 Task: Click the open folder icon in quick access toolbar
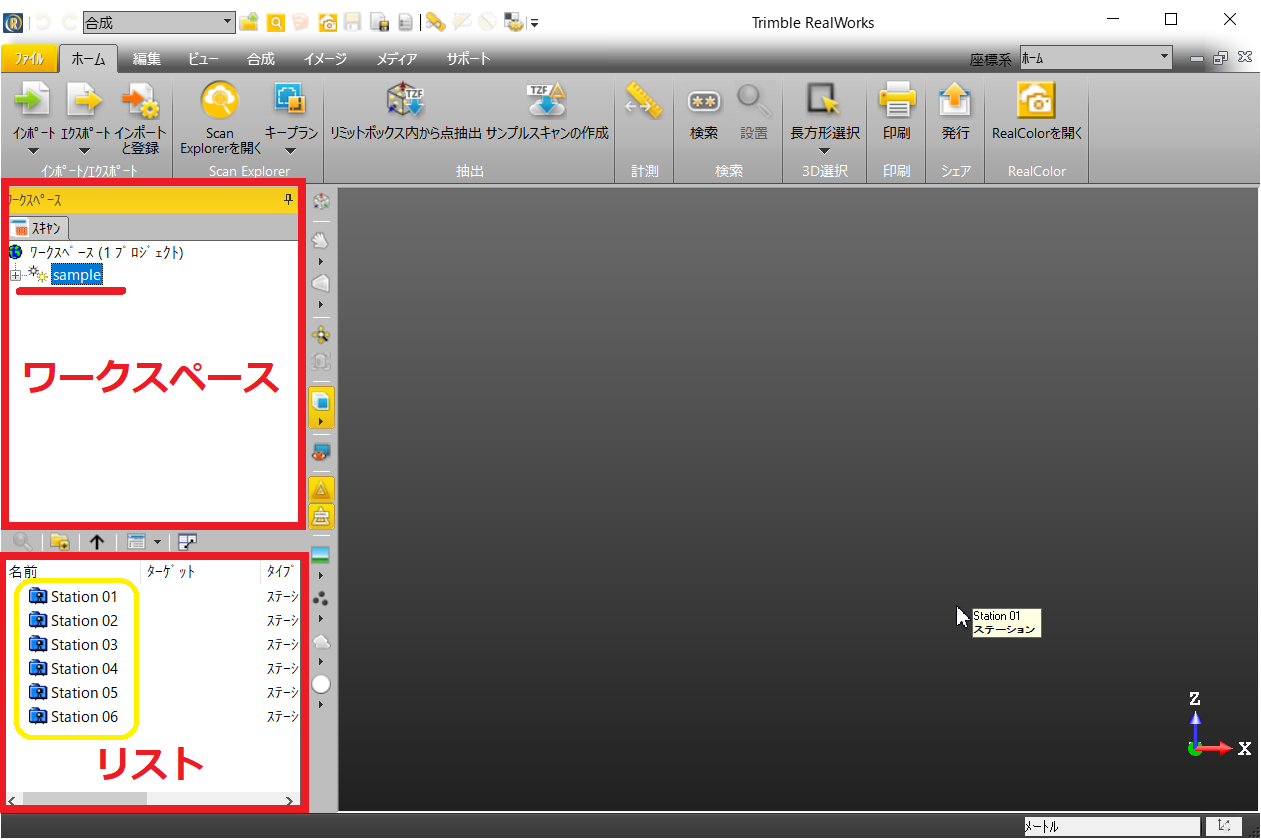click(x=250, y=22)
